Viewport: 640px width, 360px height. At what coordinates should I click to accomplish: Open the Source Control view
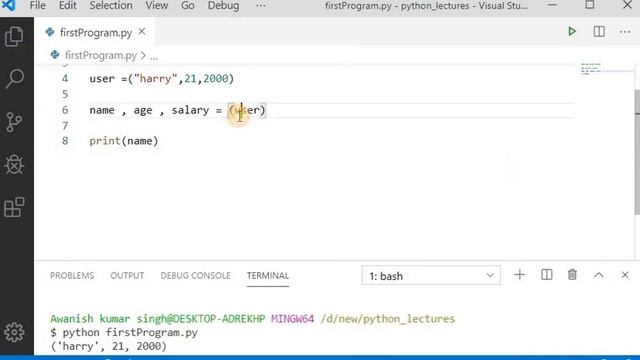point(14,122)
